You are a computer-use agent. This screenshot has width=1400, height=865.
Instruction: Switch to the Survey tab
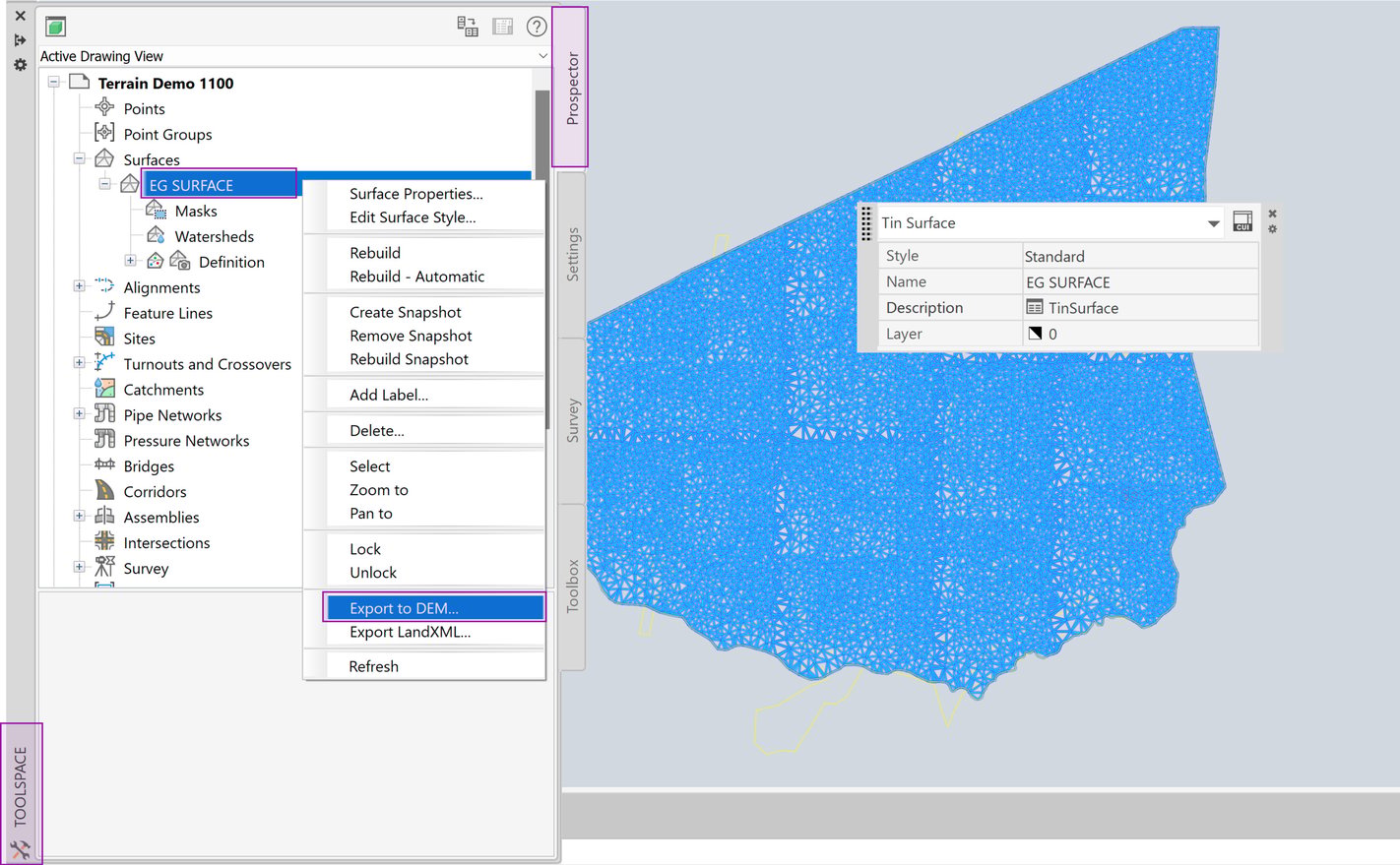[572, 420]
